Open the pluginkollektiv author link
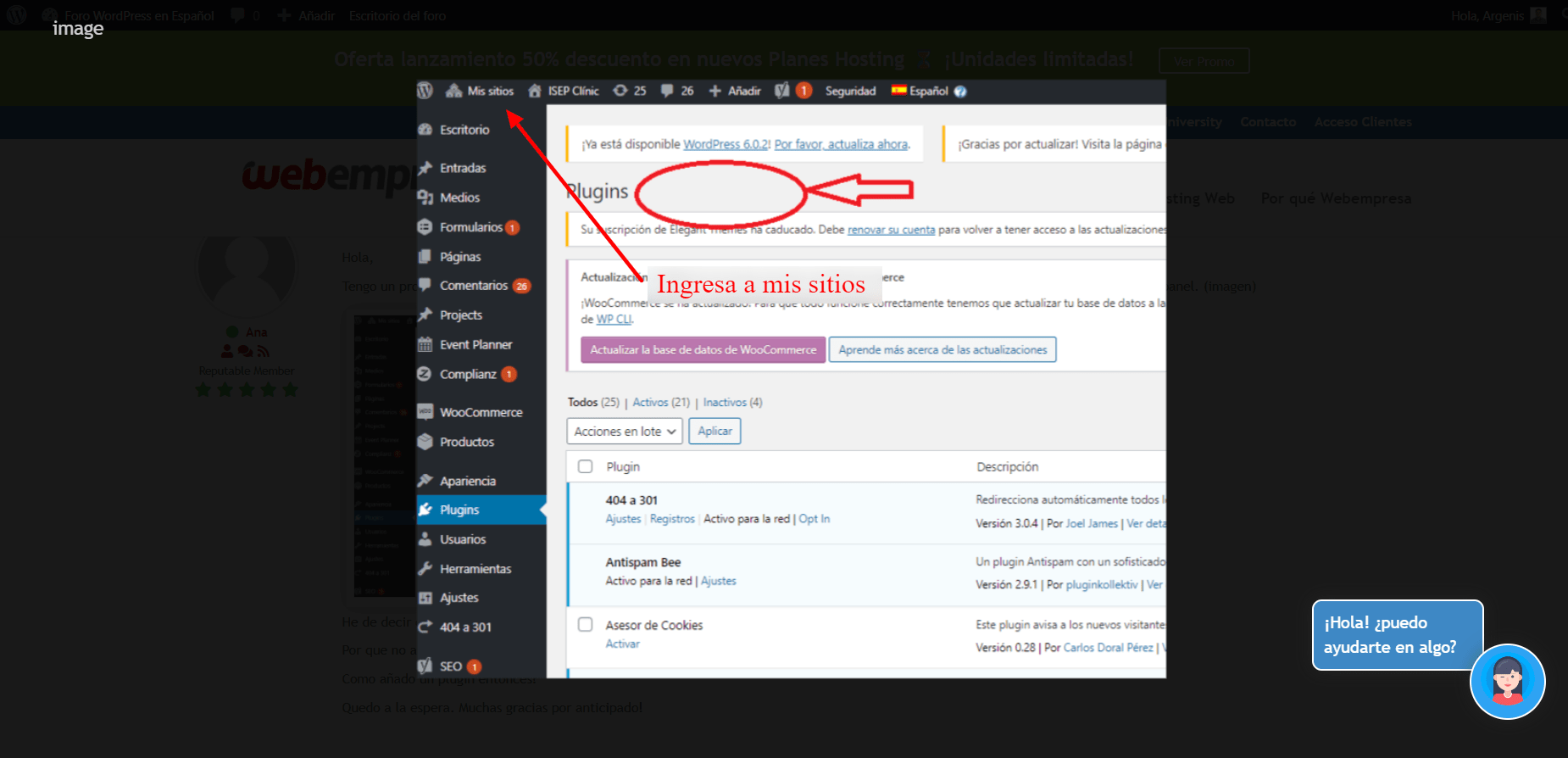The height and width of the screenshot is (758, 1568). click(x=1102, y=585)
